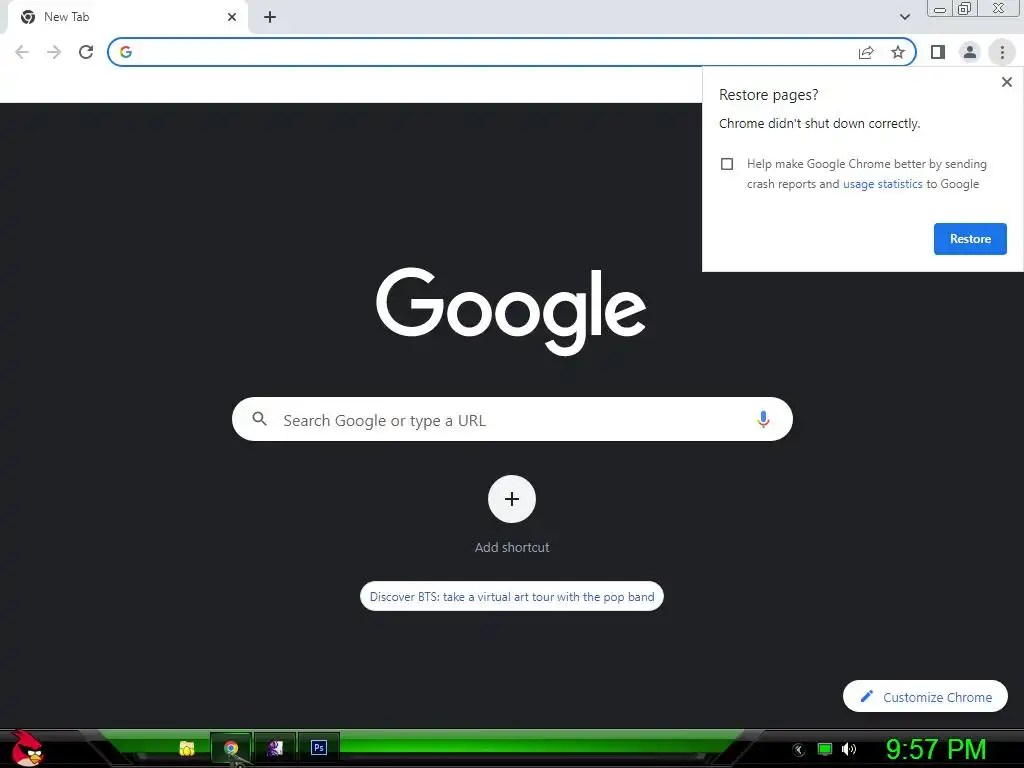Viewport: 1024px width, 768px height.
Task: Open the Discover BTS virtual art tour link
Action: [x=512, y=596]
